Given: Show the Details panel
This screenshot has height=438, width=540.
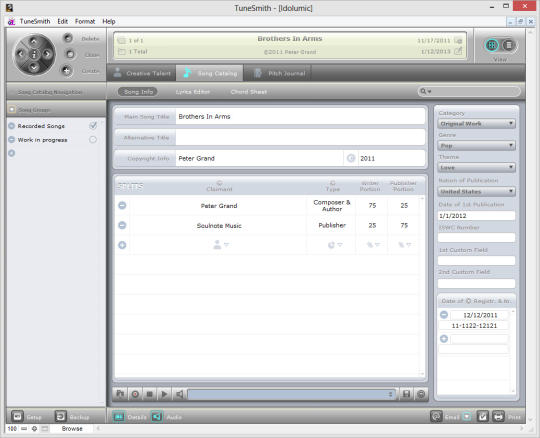Looking at the screenshot, I should coord(118,417).
